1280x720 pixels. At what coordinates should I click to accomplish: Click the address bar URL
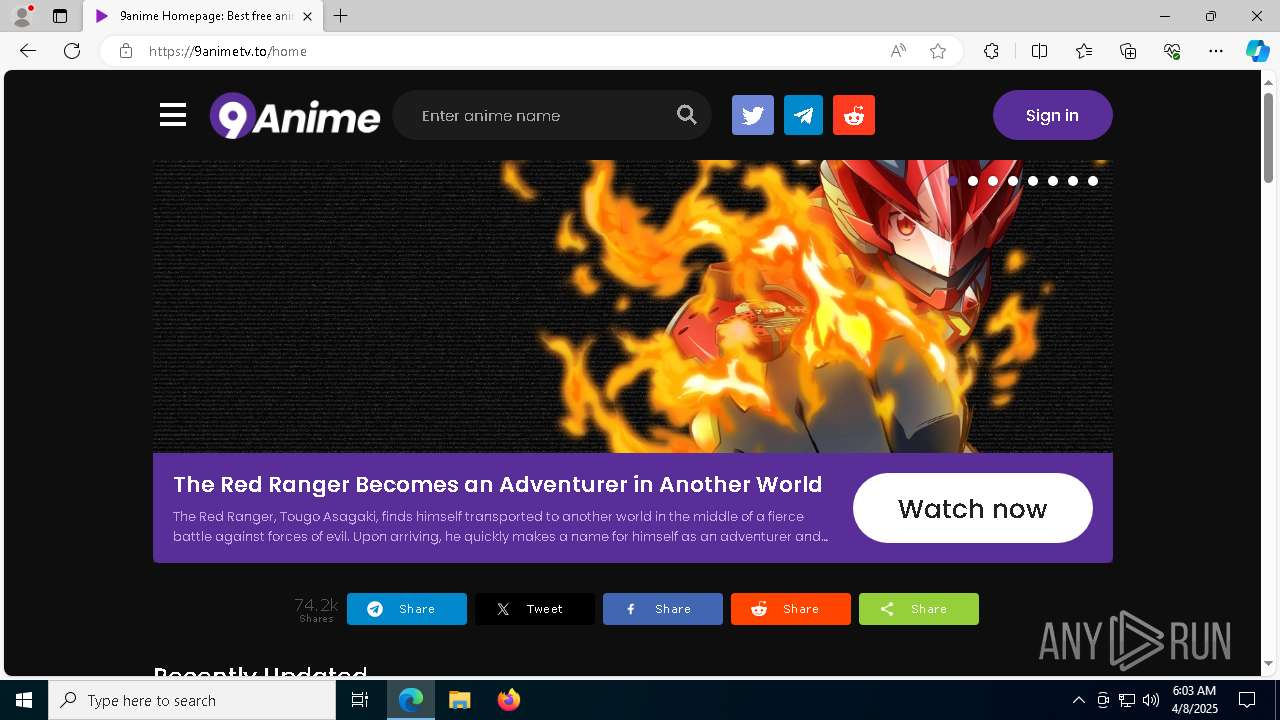228,51
